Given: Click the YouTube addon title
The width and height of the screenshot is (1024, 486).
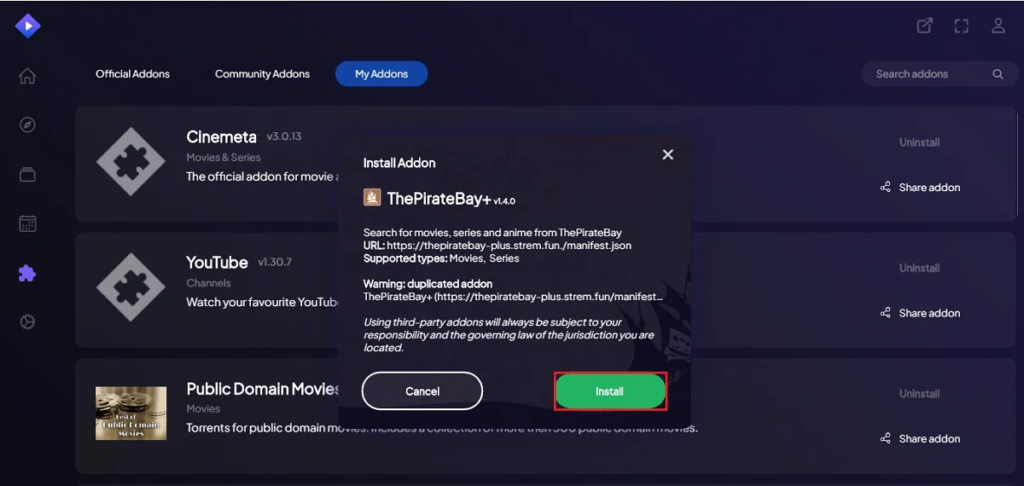Looking at the screenshot, I should tap(217, 263).
